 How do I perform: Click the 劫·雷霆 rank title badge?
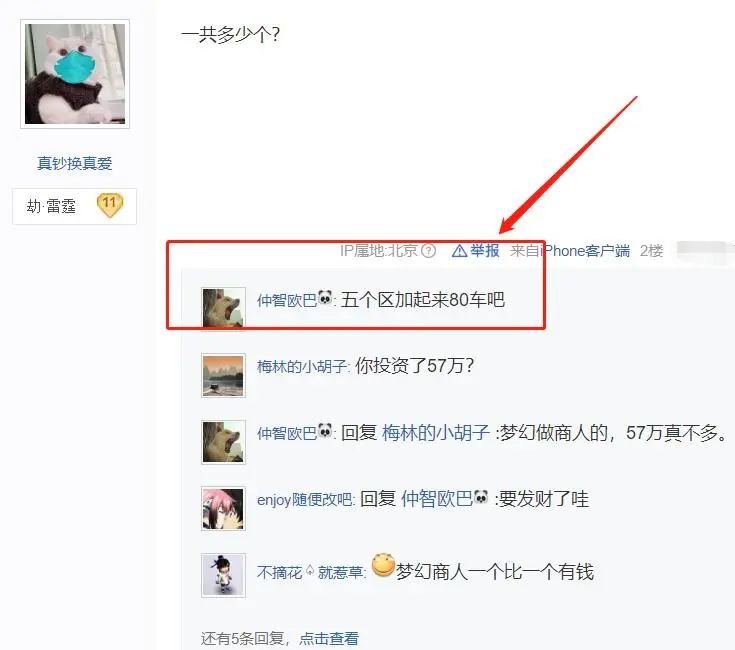(75, 206)
